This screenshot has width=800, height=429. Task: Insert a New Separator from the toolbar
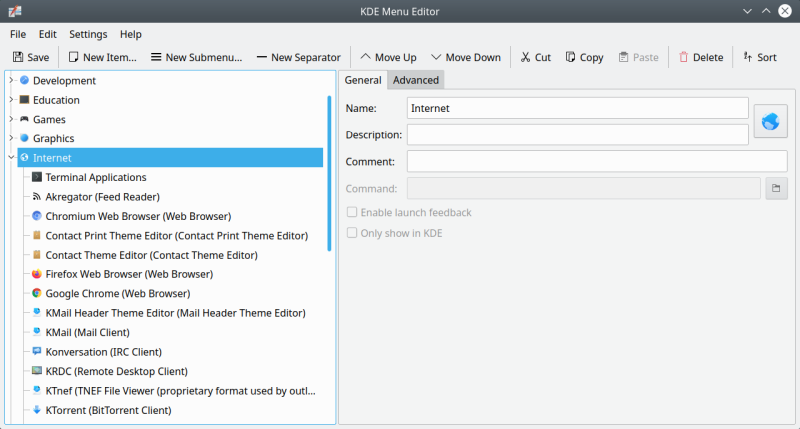(298, 57)
